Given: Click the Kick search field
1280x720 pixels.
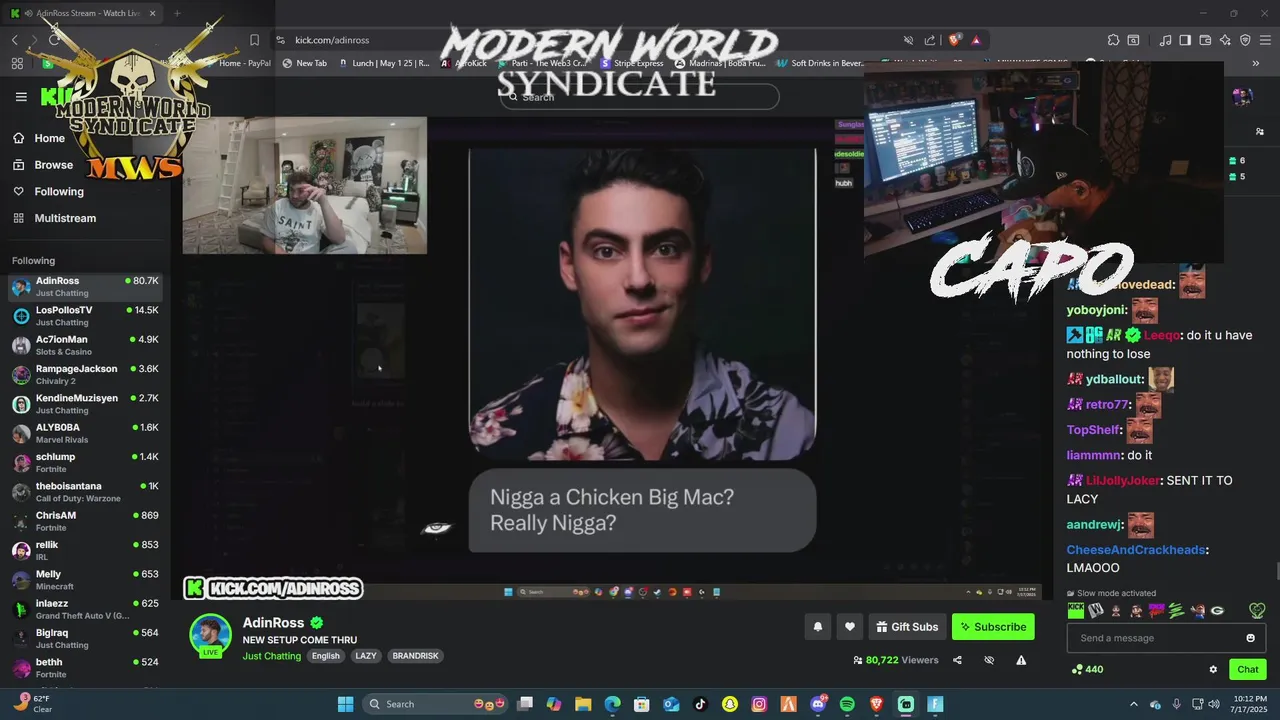Looking at the screenshot, I should click(x=640, y=97).
